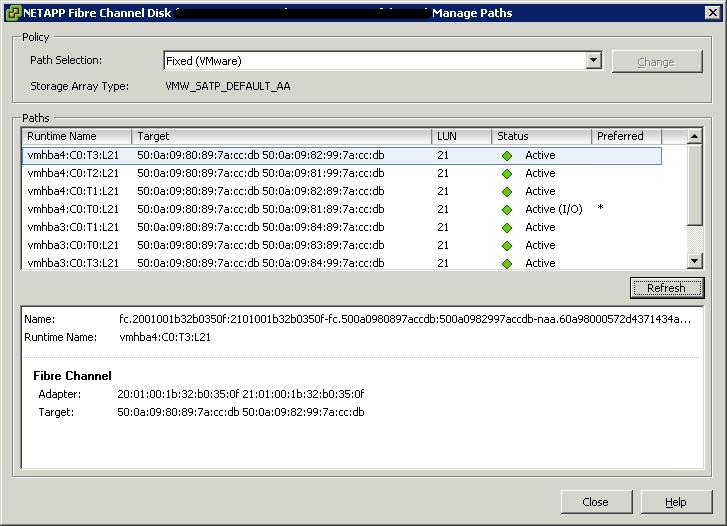Sort paths by Target column header
727x526 pixels.
[x=282, y=136]
